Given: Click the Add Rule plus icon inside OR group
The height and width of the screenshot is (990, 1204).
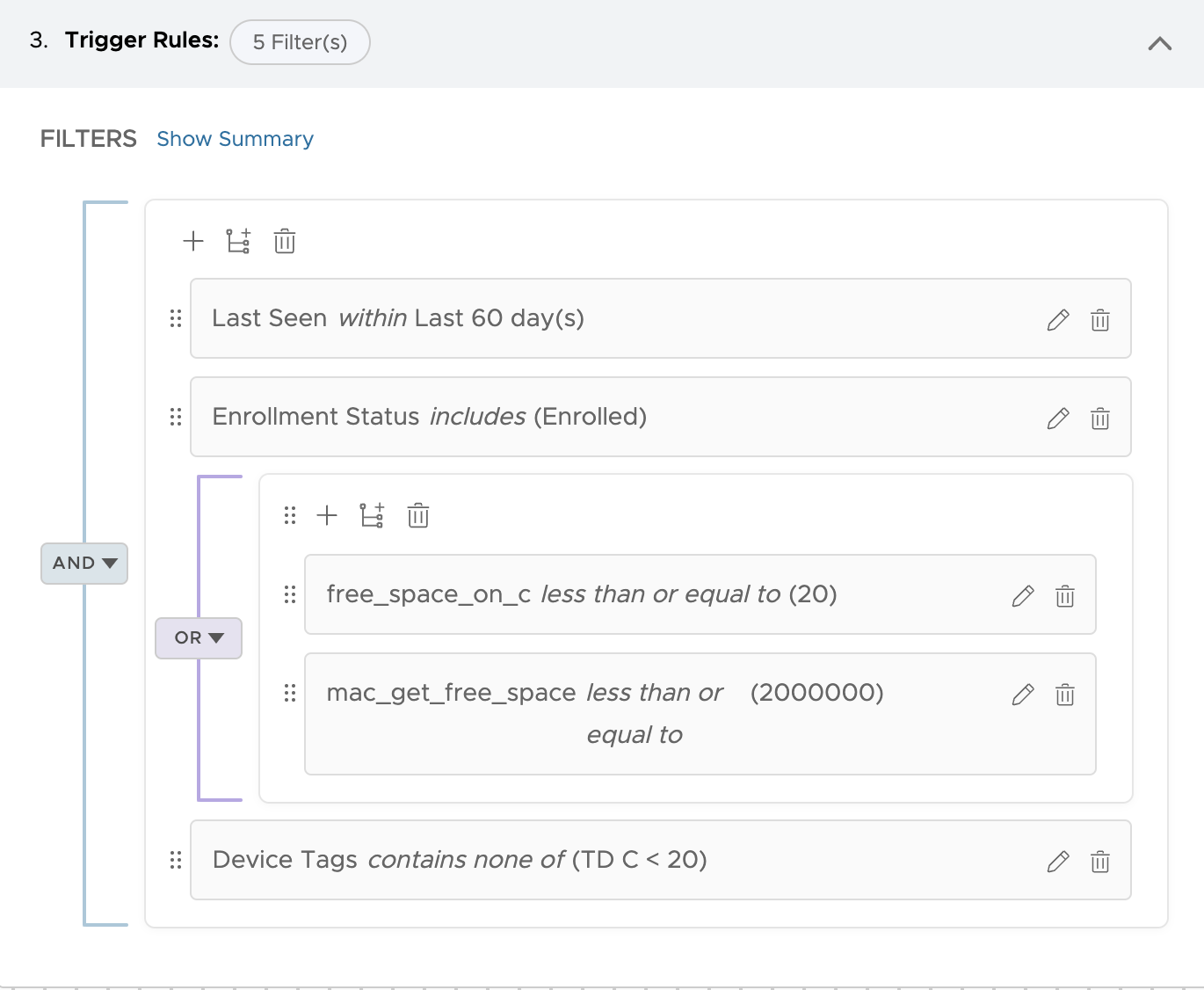Looking at the screenshot, I should click(327, 516).
